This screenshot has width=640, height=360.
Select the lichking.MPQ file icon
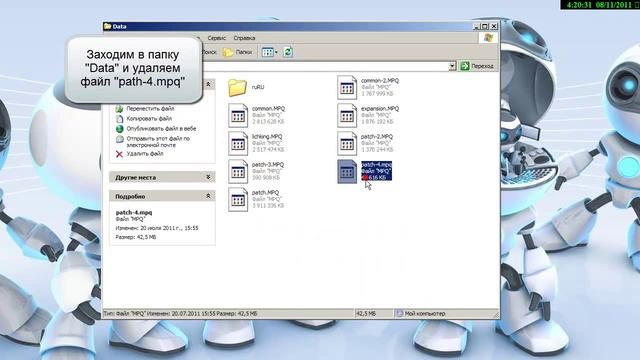[238, 143]
